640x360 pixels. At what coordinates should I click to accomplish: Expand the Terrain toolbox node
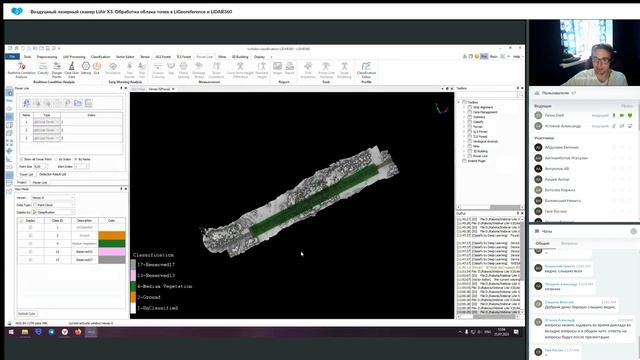[464, 127]
